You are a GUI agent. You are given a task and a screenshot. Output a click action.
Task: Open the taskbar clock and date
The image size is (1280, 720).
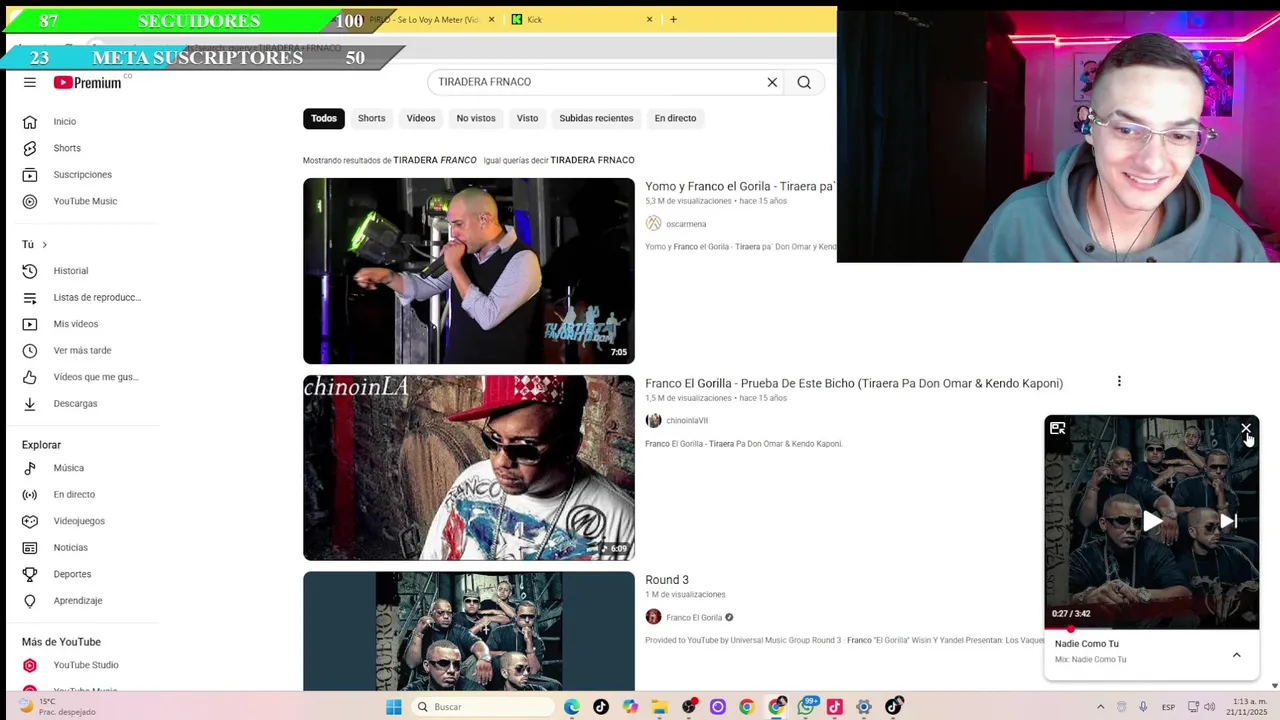[x=1250, y=707]
